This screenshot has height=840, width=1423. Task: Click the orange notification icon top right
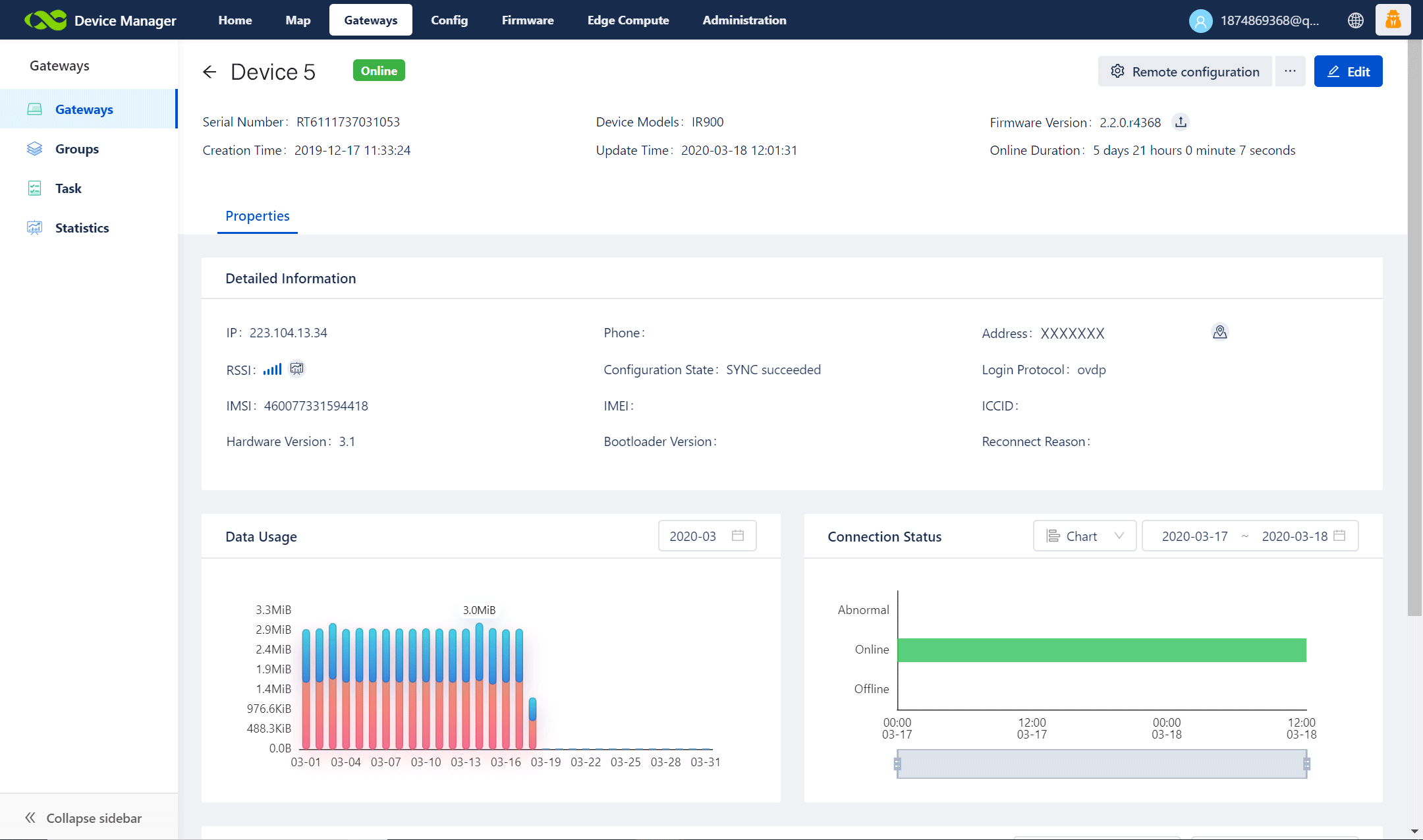pyautogui.click(x=1393, y=20)
